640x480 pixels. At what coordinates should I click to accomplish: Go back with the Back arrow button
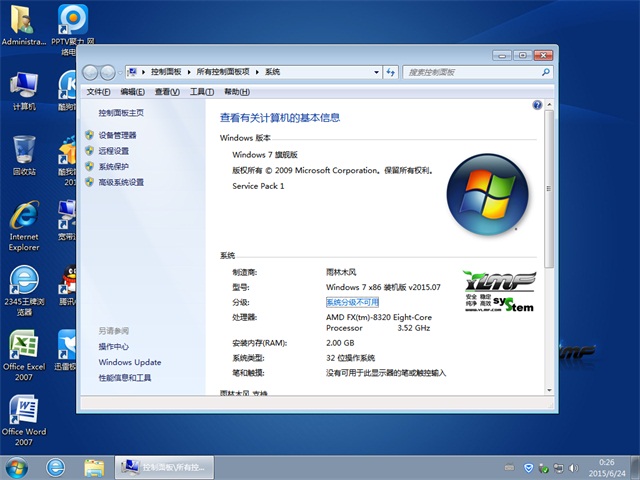pyautogui.click(x=90, y=73)
